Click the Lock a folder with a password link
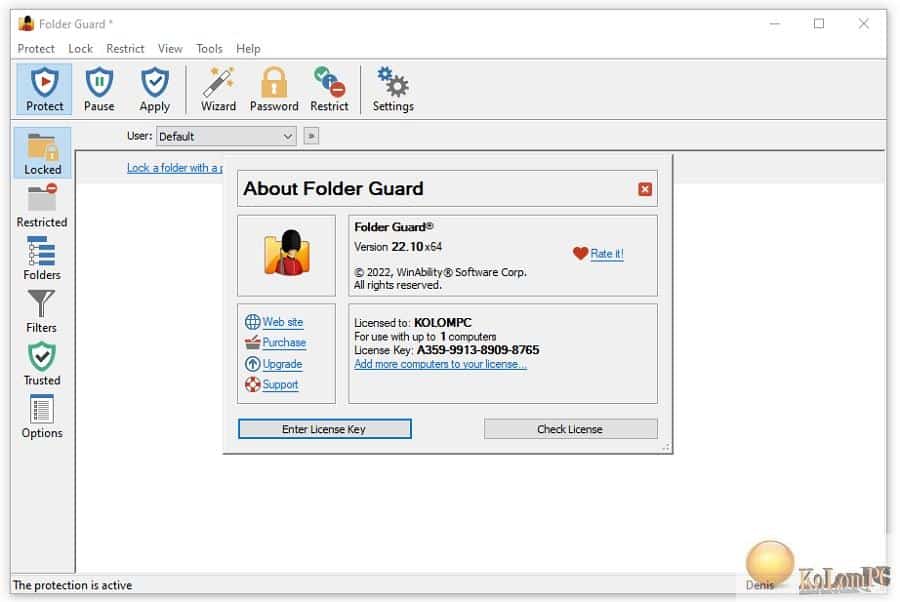The image size is (900, 602). tap(174, 168)
